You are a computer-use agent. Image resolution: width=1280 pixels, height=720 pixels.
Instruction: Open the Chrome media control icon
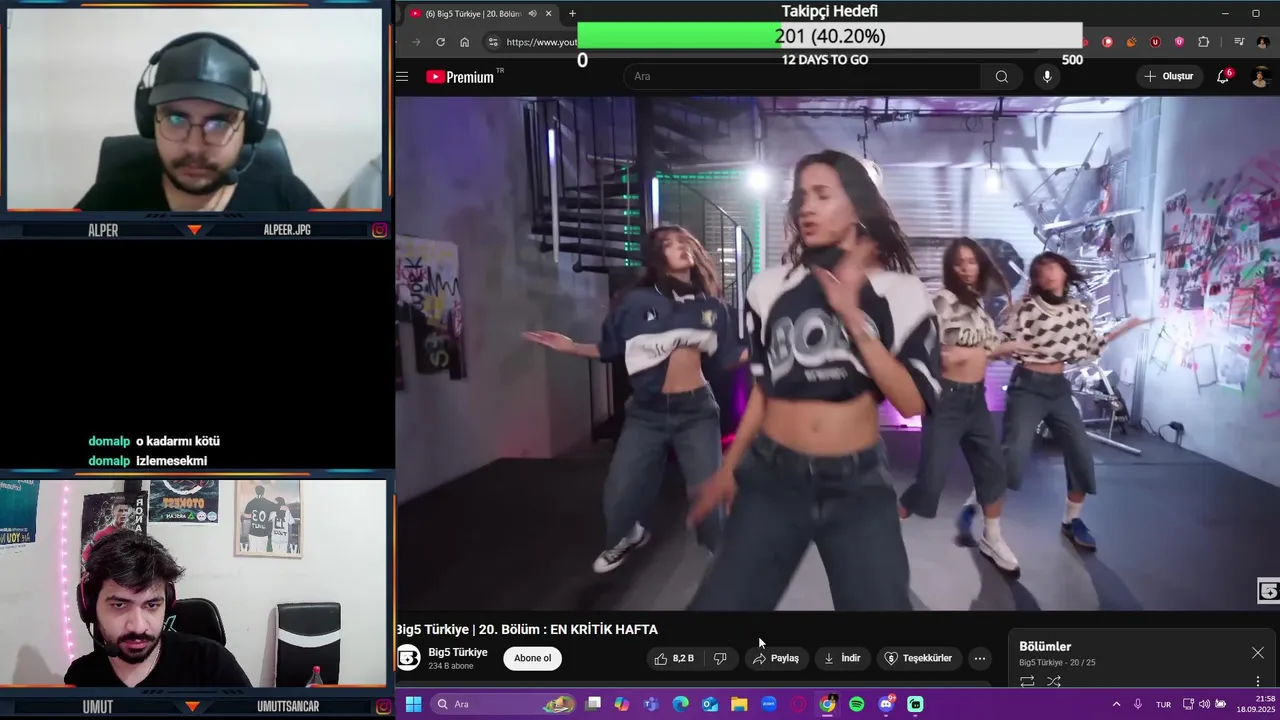(1239, 42)
